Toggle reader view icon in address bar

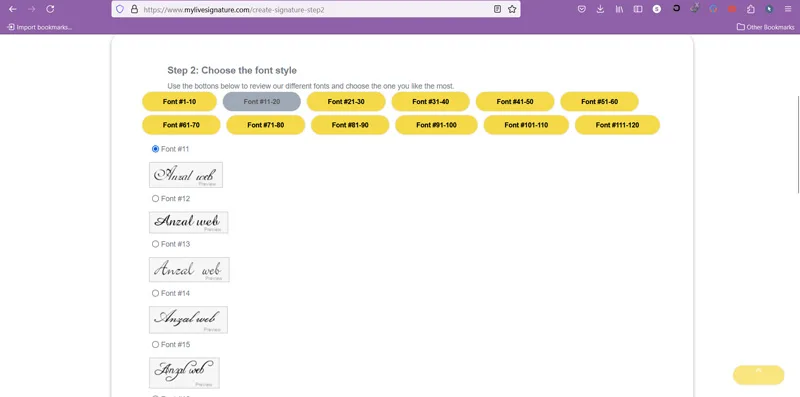point(497,9)
